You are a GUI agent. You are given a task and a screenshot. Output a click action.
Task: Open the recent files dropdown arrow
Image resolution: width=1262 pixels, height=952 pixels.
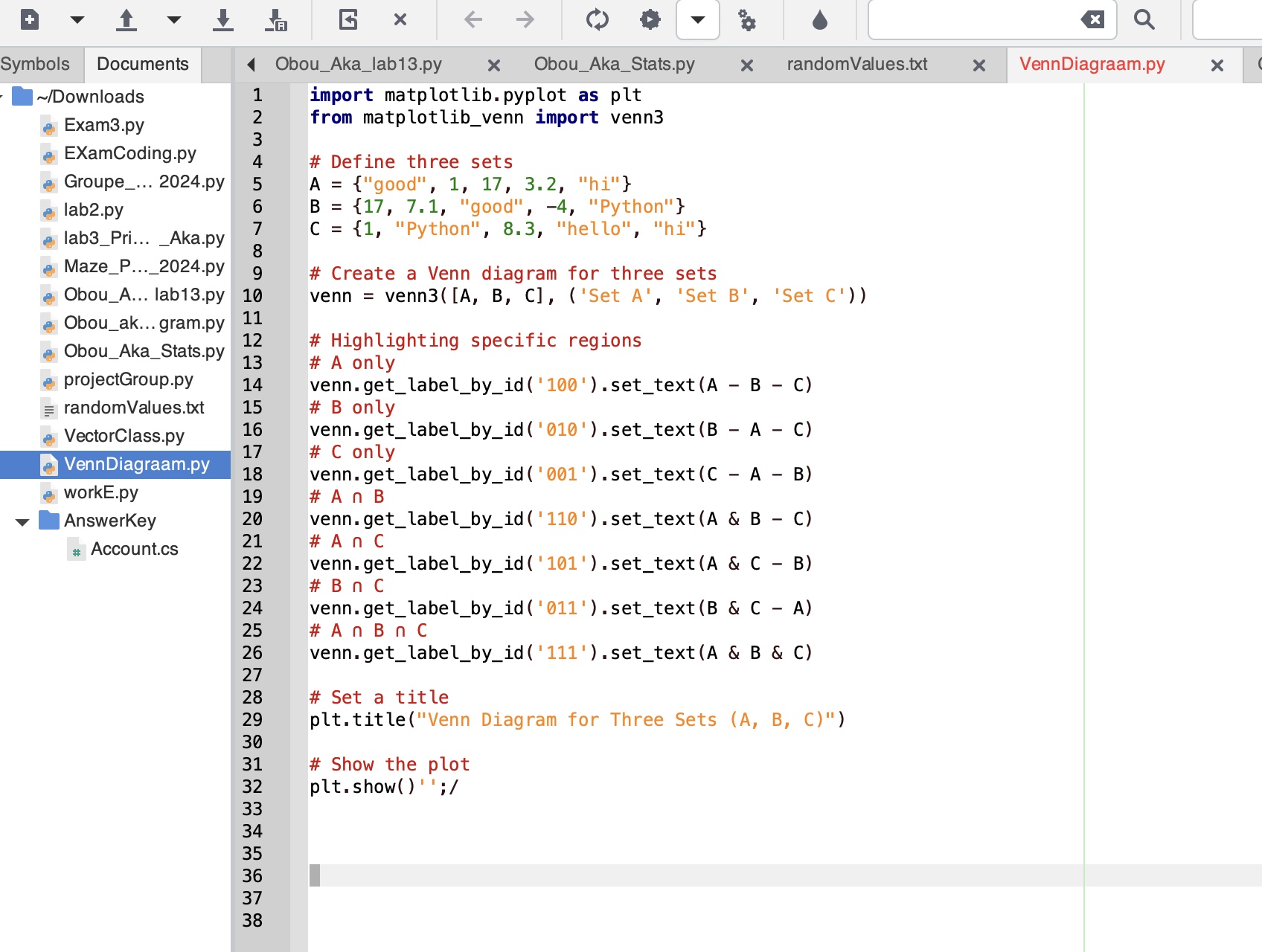(x=174, y=19)
